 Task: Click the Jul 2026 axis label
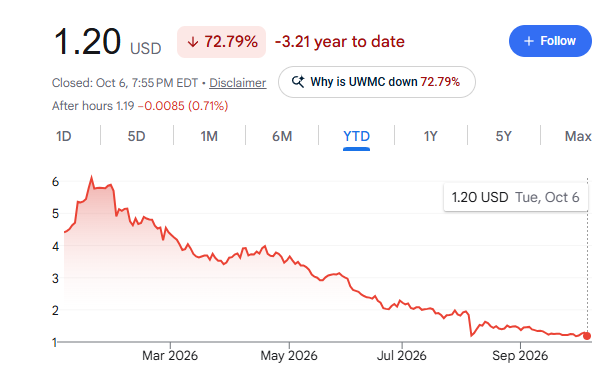402,355
